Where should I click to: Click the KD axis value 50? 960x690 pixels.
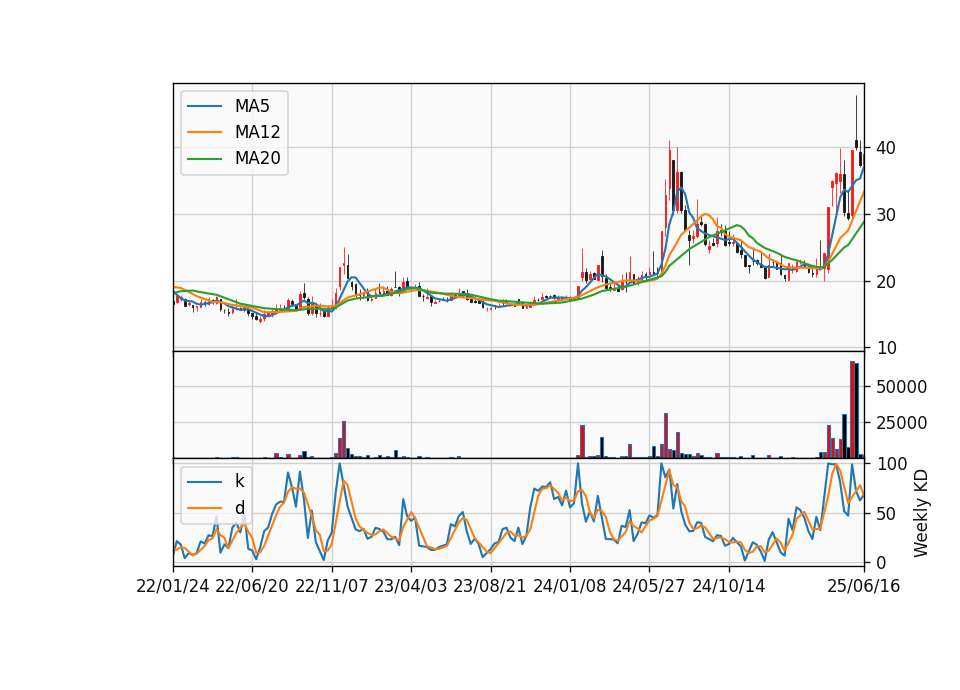click(x=887, y=514)
